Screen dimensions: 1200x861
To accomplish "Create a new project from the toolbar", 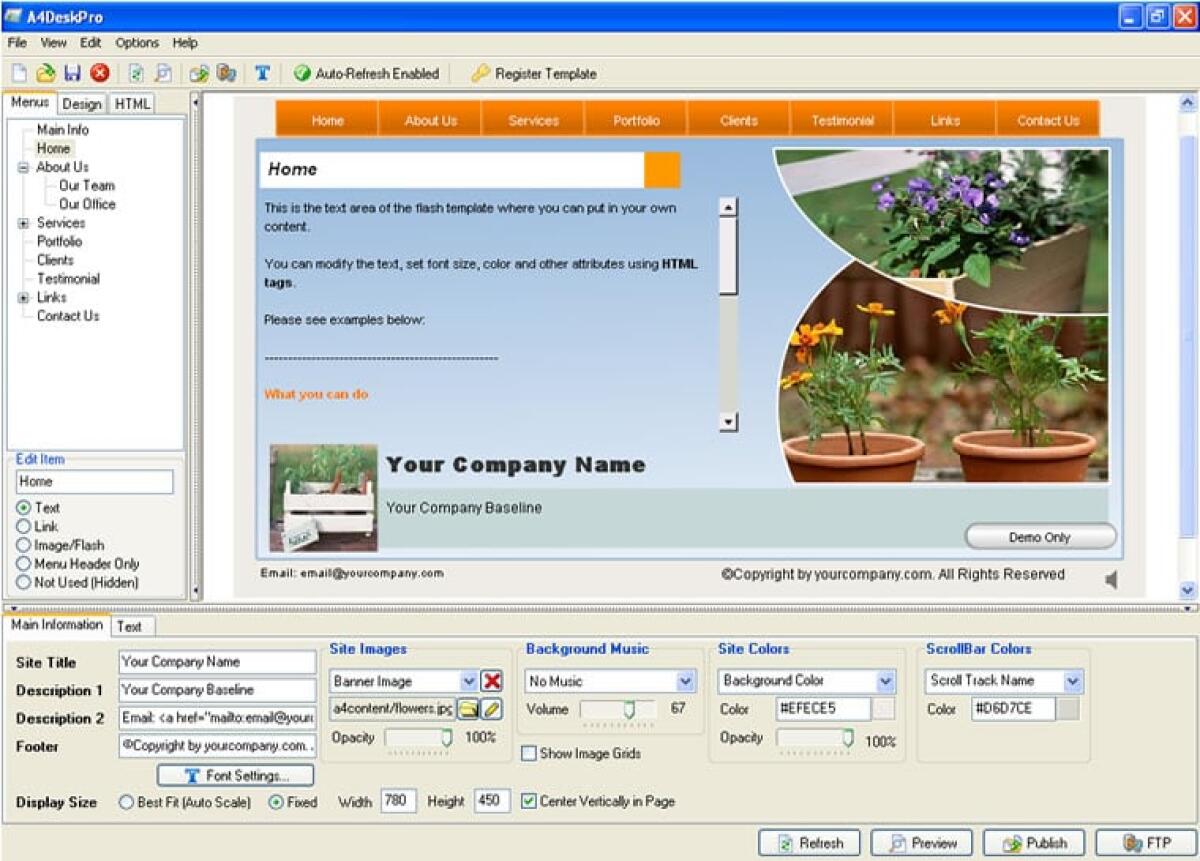I will [x=19, y=73].
